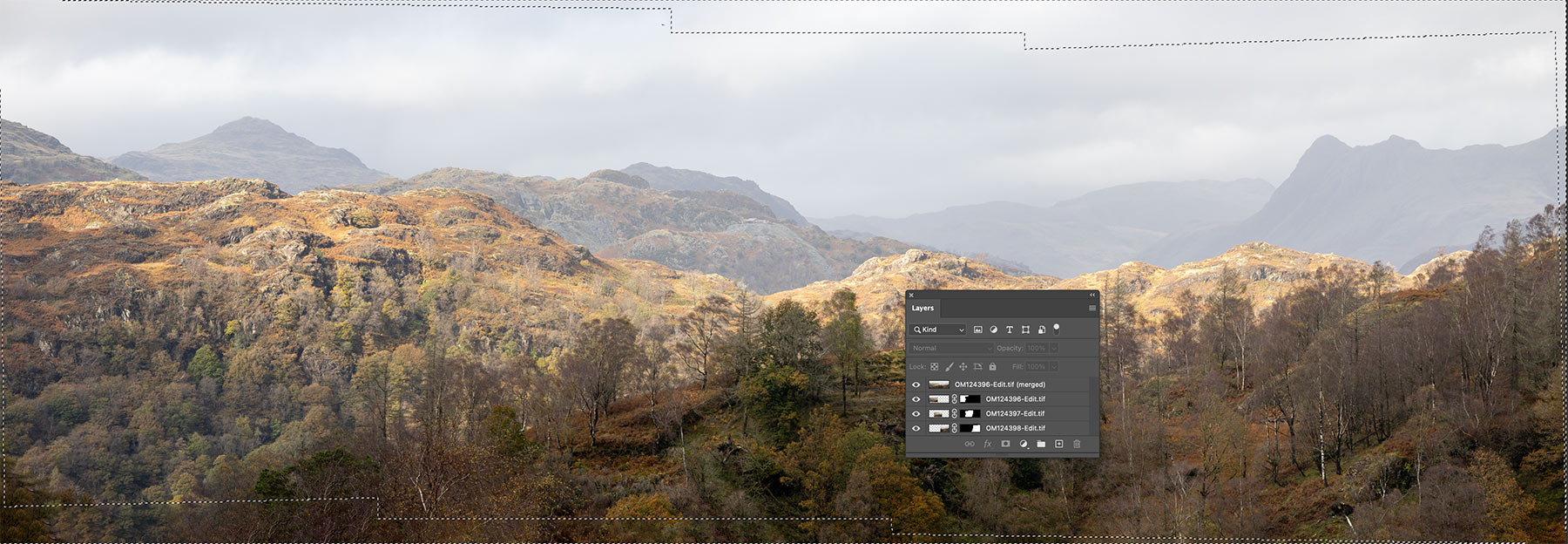Filter layers by pixel layer icon
Screen dimensions: 1568x544
977,330
